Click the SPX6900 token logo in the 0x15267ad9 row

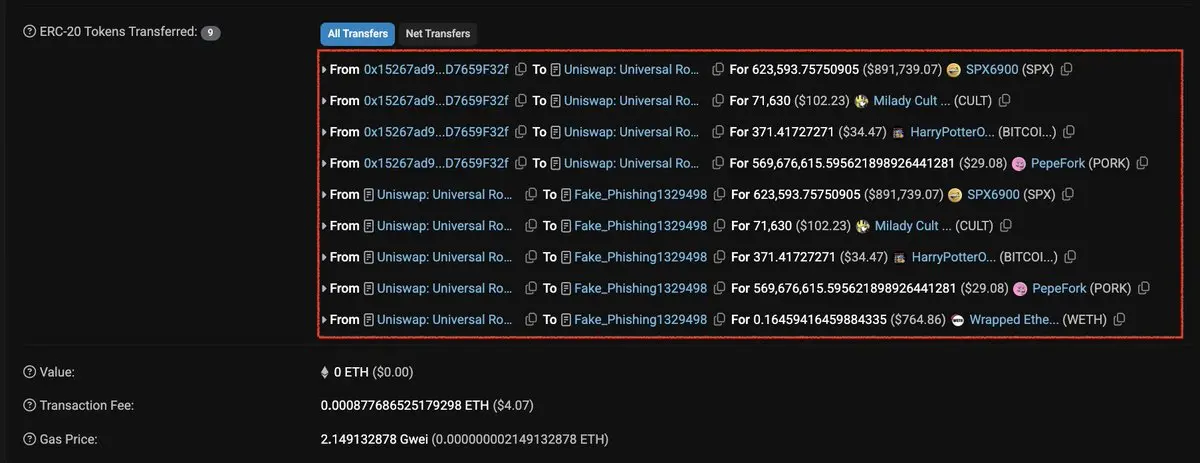click(954, 70)
